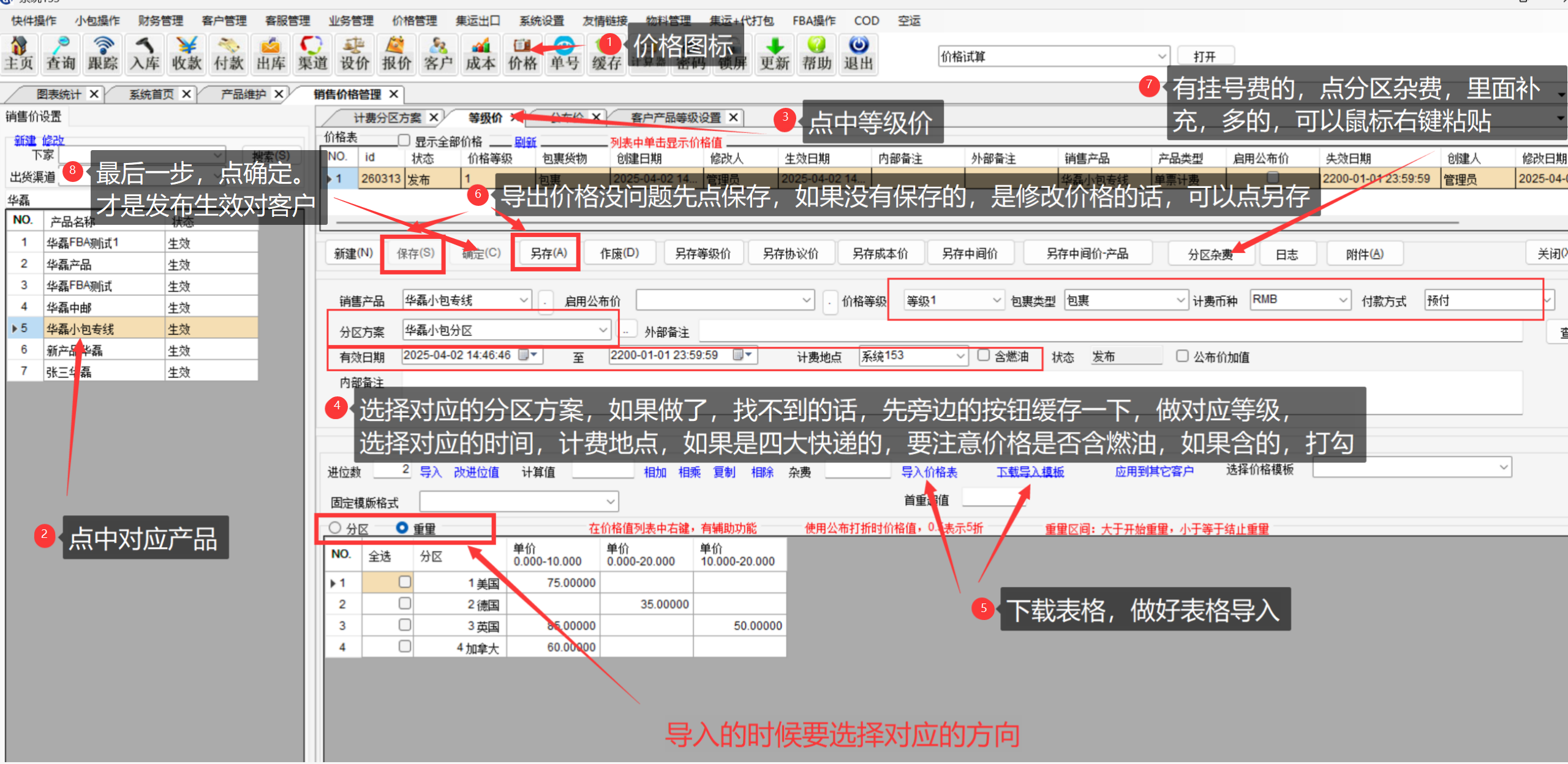This screenshot has height=764, width=1568.
Task: Click the 更新 green download icon
Action: coord(775,54)
